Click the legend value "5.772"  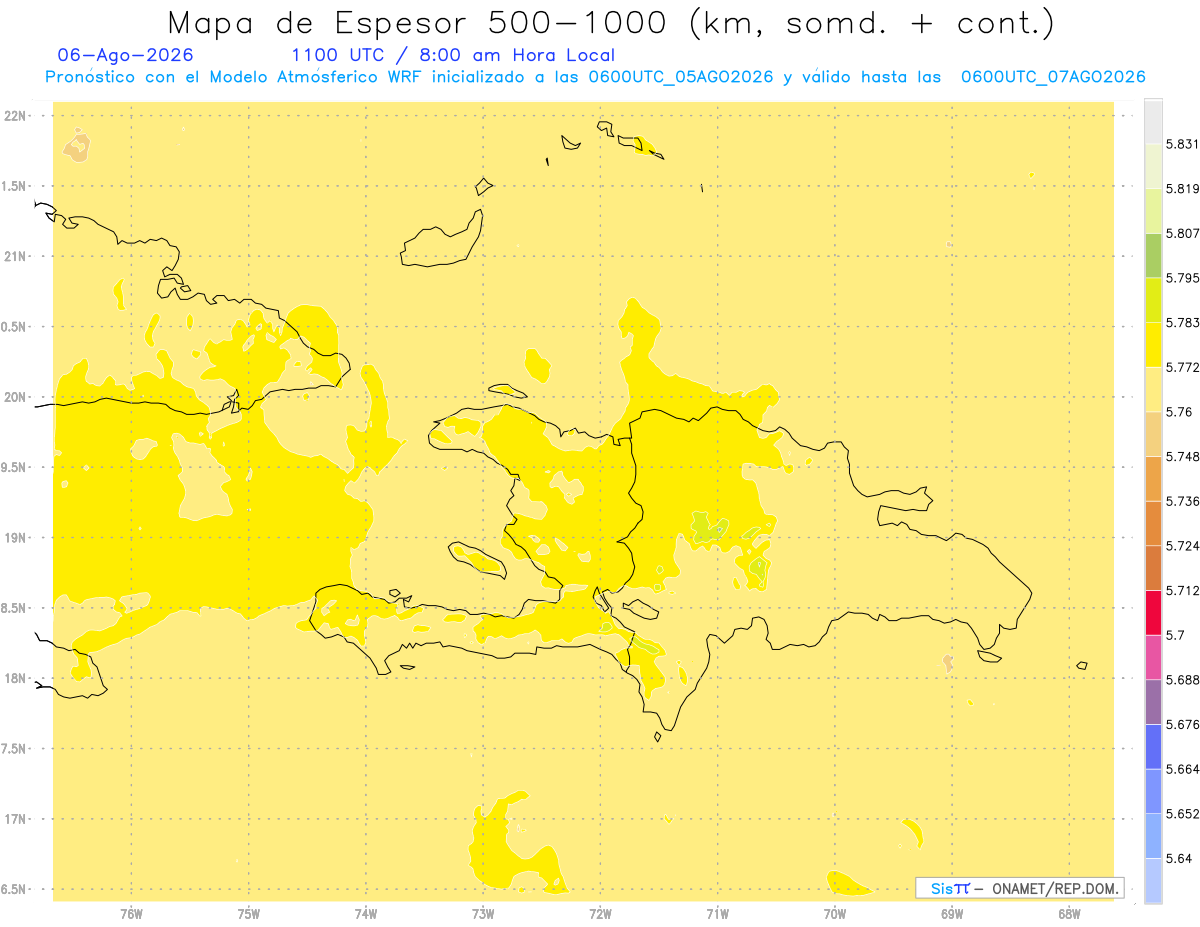[1183, 367]
